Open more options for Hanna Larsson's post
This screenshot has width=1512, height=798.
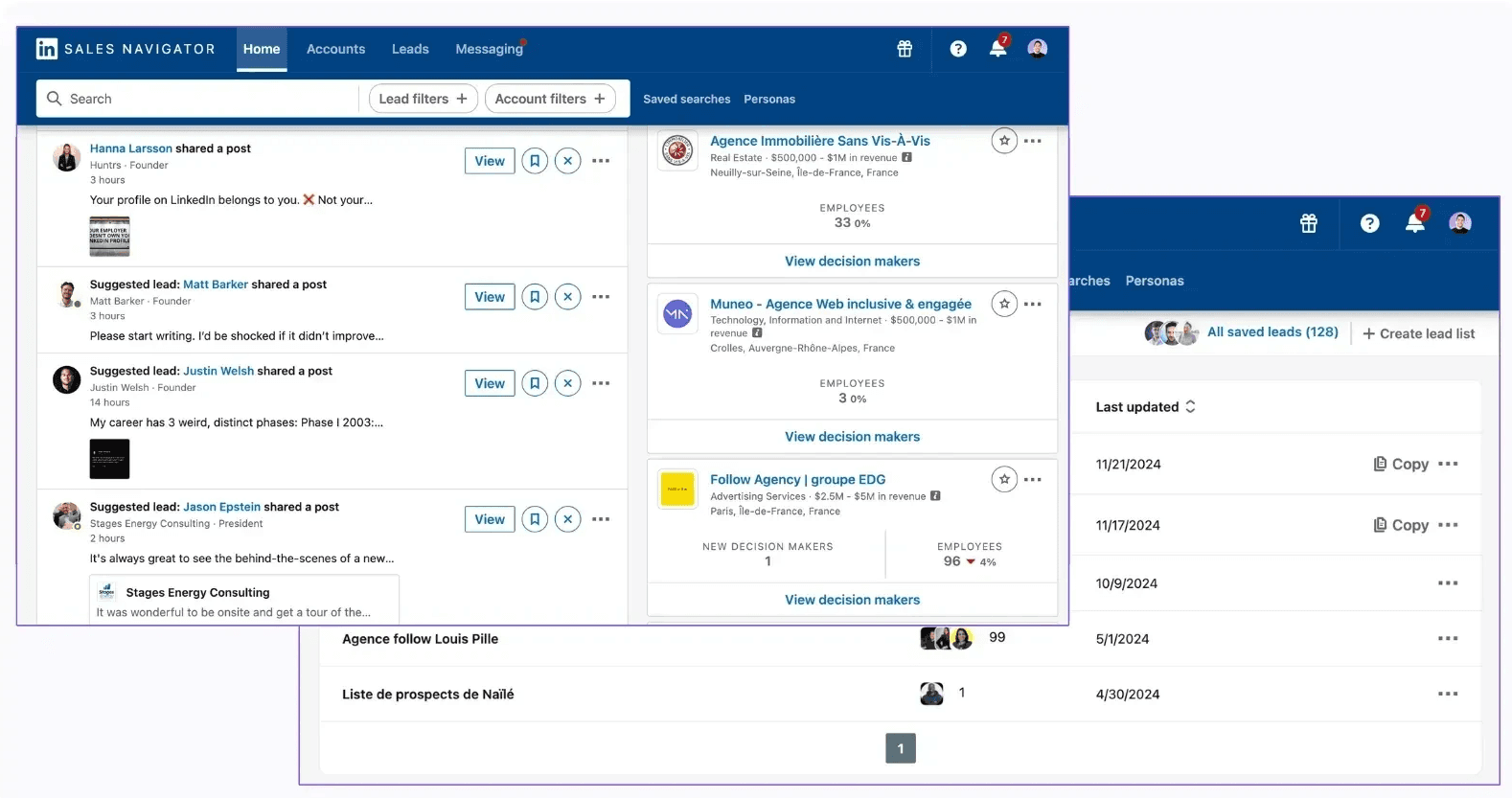point(601,161)
